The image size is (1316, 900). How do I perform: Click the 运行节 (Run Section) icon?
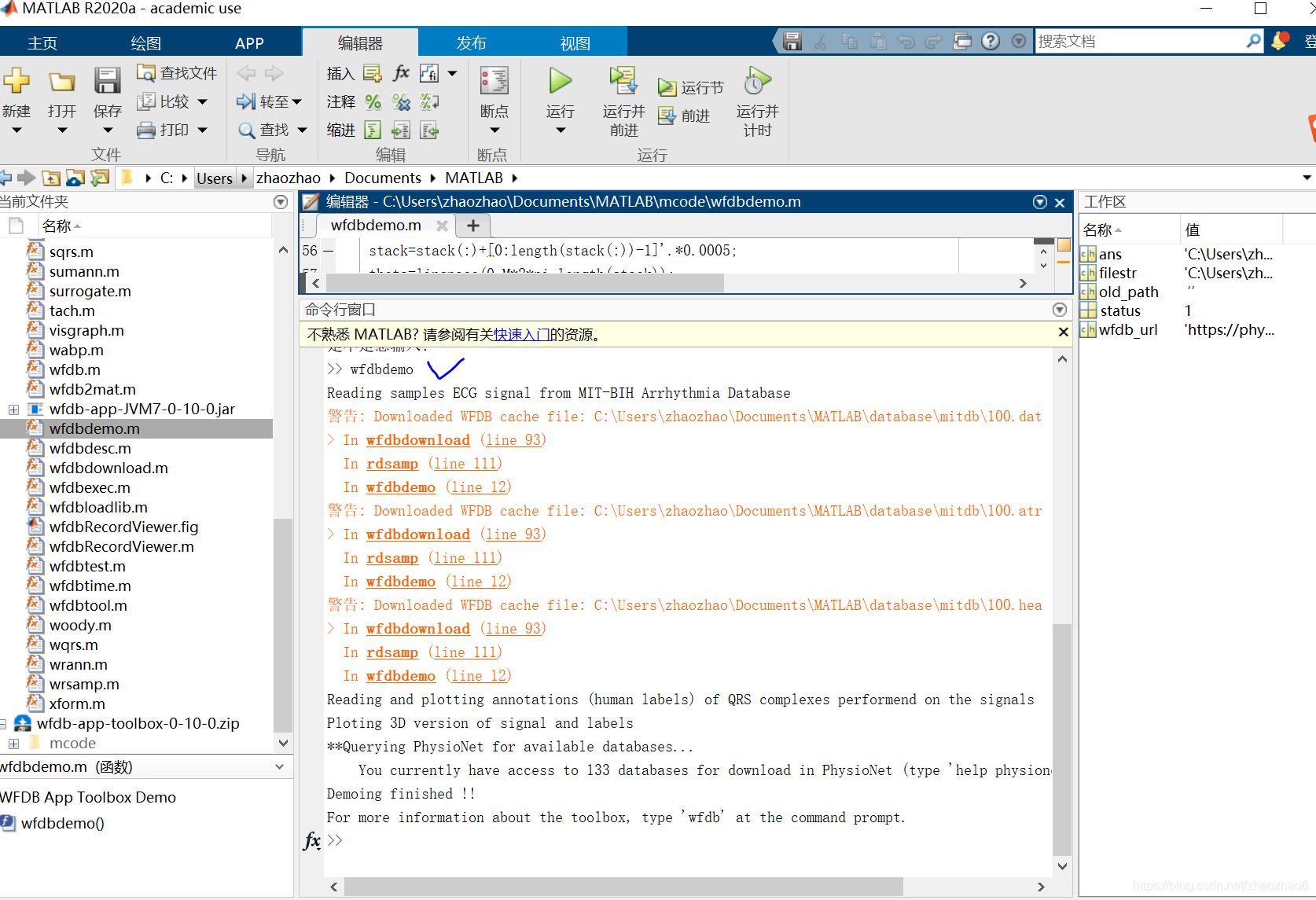(667, 86)
